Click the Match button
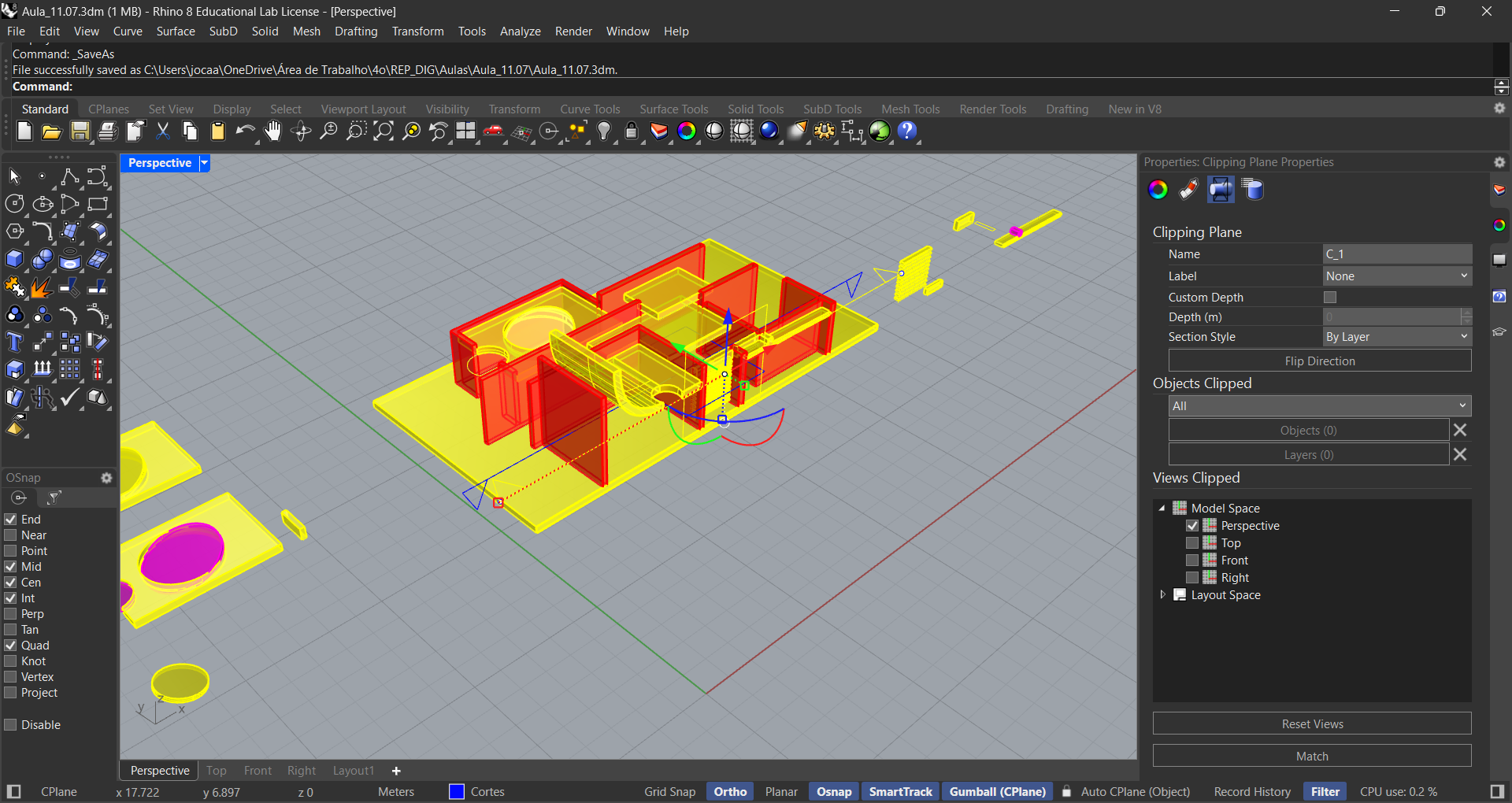Screen dimensions: 1512x803 [1312, 757]
